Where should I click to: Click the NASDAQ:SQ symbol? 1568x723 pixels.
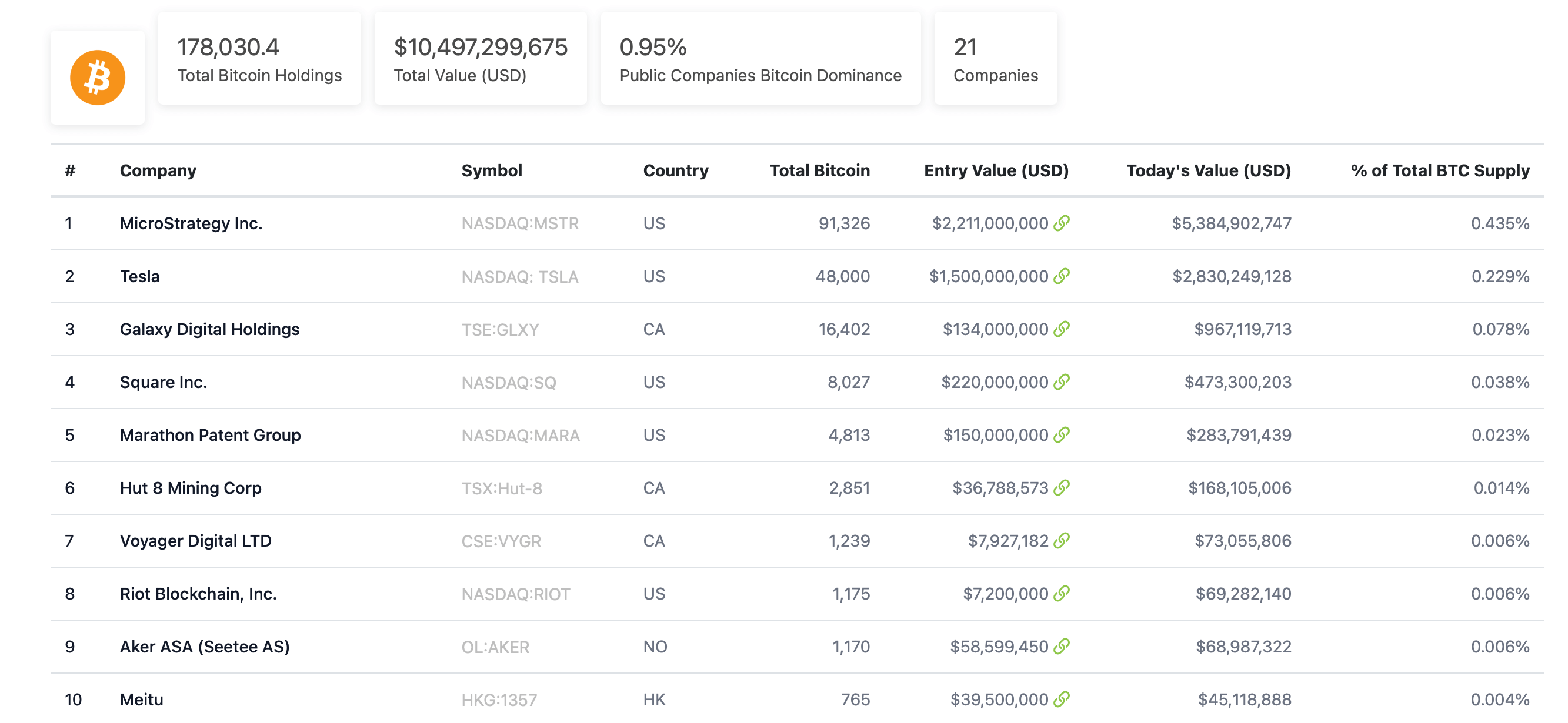point(508,383)
